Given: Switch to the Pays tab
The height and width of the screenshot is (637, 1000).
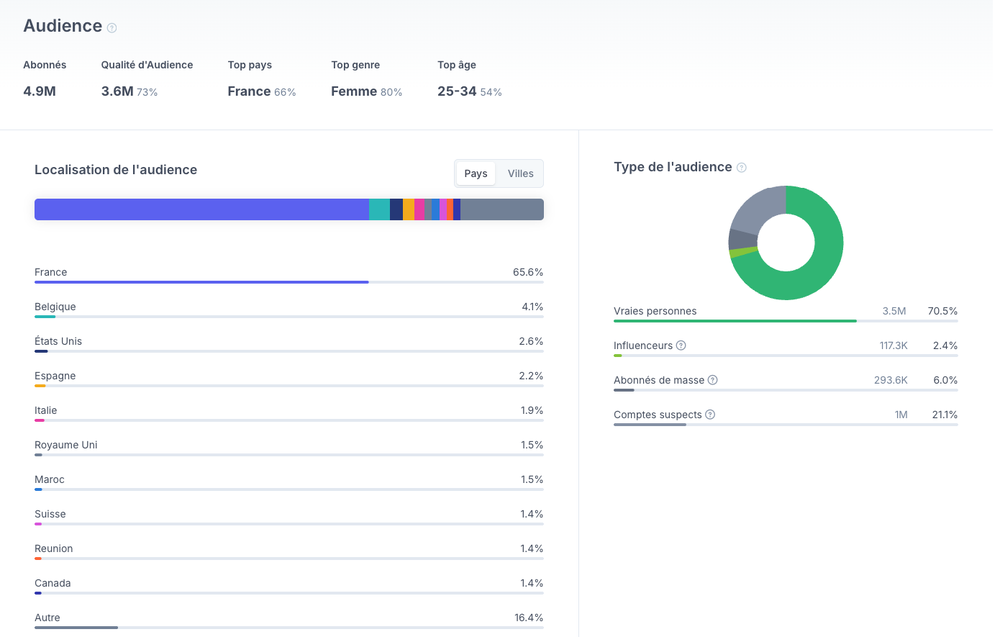Looking at the screenshot, I should (x=476, y=173).
